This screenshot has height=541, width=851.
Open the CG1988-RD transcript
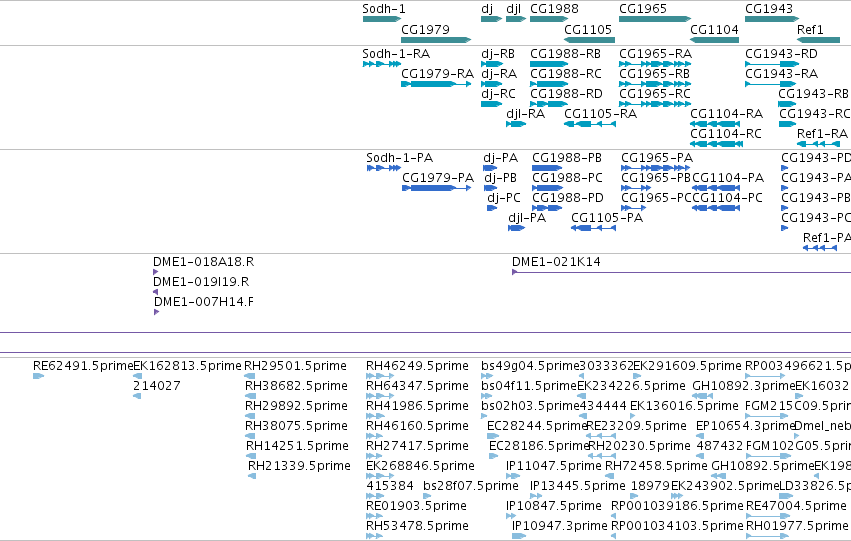(x=567, y=94)
